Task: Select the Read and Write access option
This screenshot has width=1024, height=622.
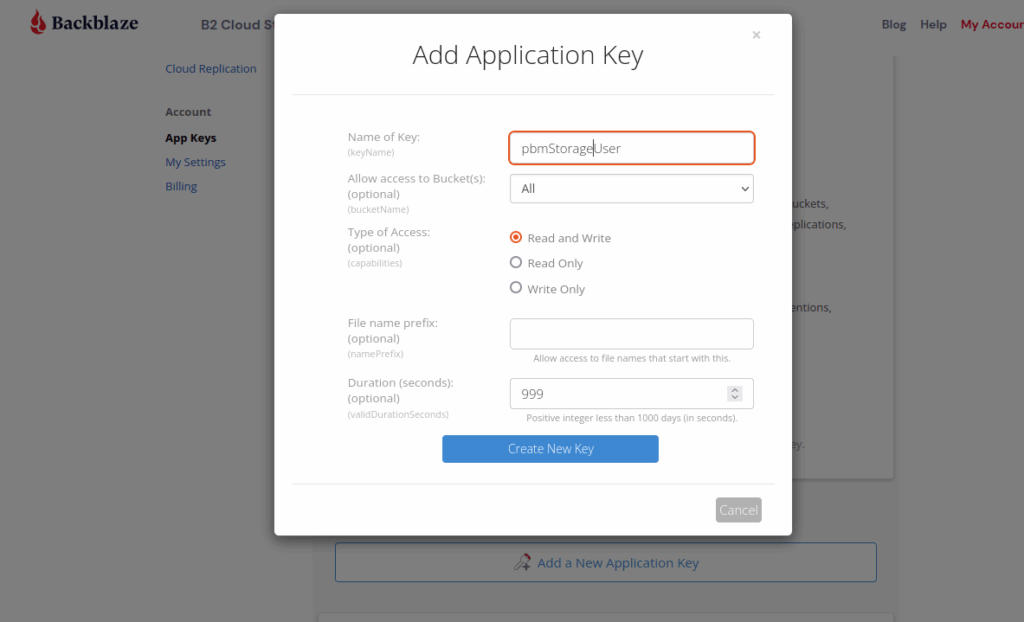Action: [x=516, y=237]
